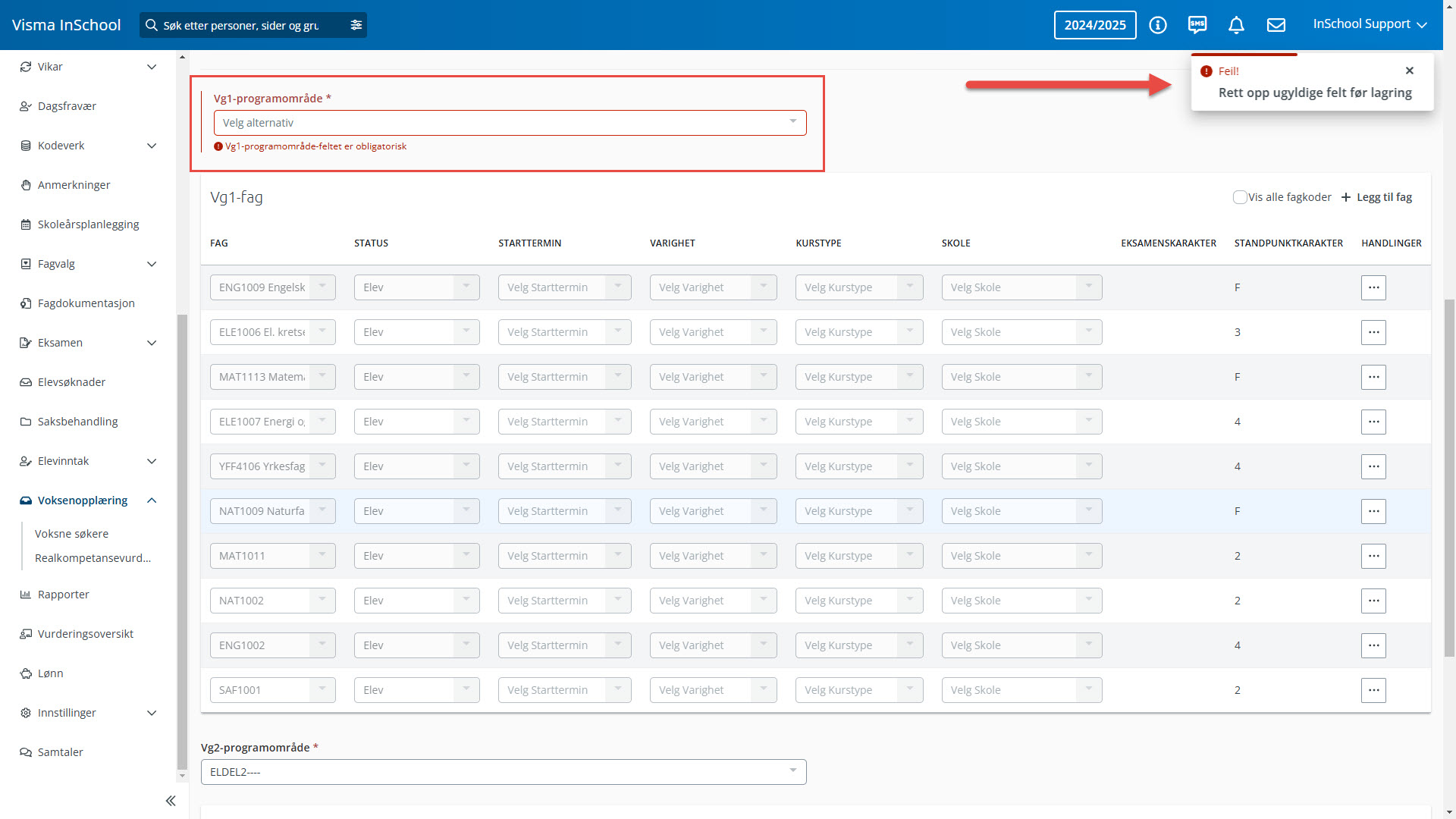Open the SMS message icon
Viewport: 1456px width, 819px height.
tap(1197, 25)
